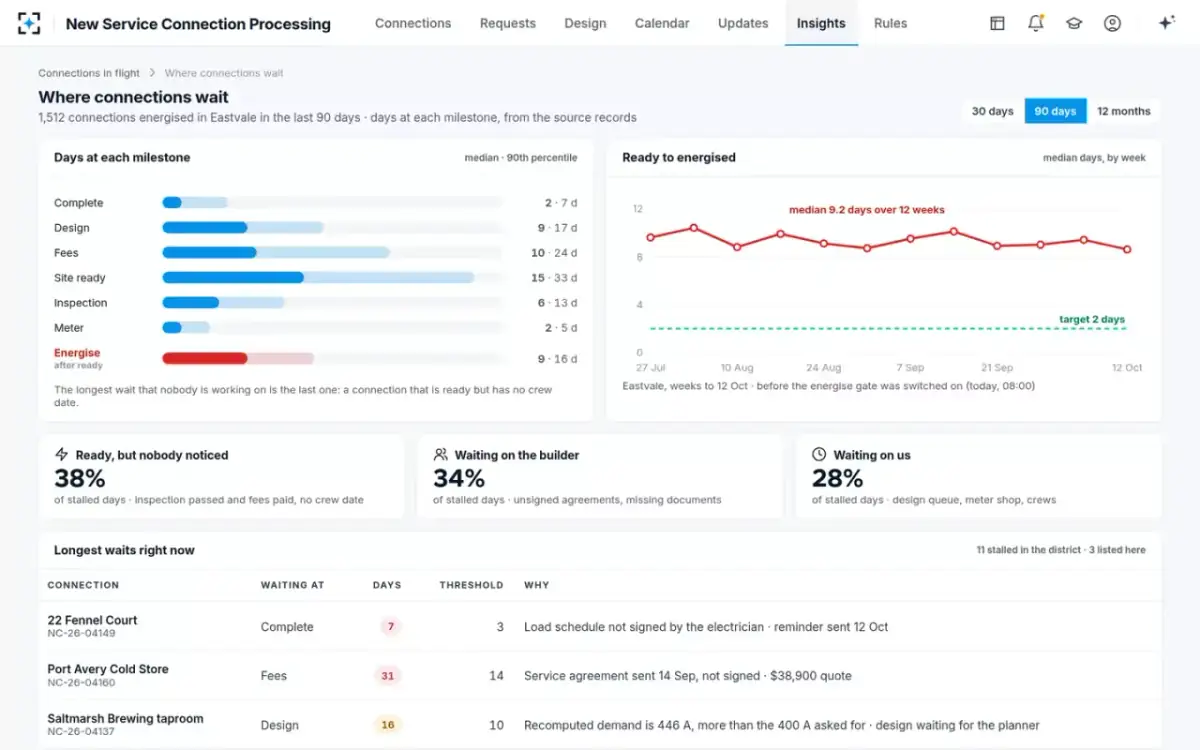The width and height of the screenshot is (1200, 750).
Task: Click the Complete milestone bar
Action: (x=332, y=203)
